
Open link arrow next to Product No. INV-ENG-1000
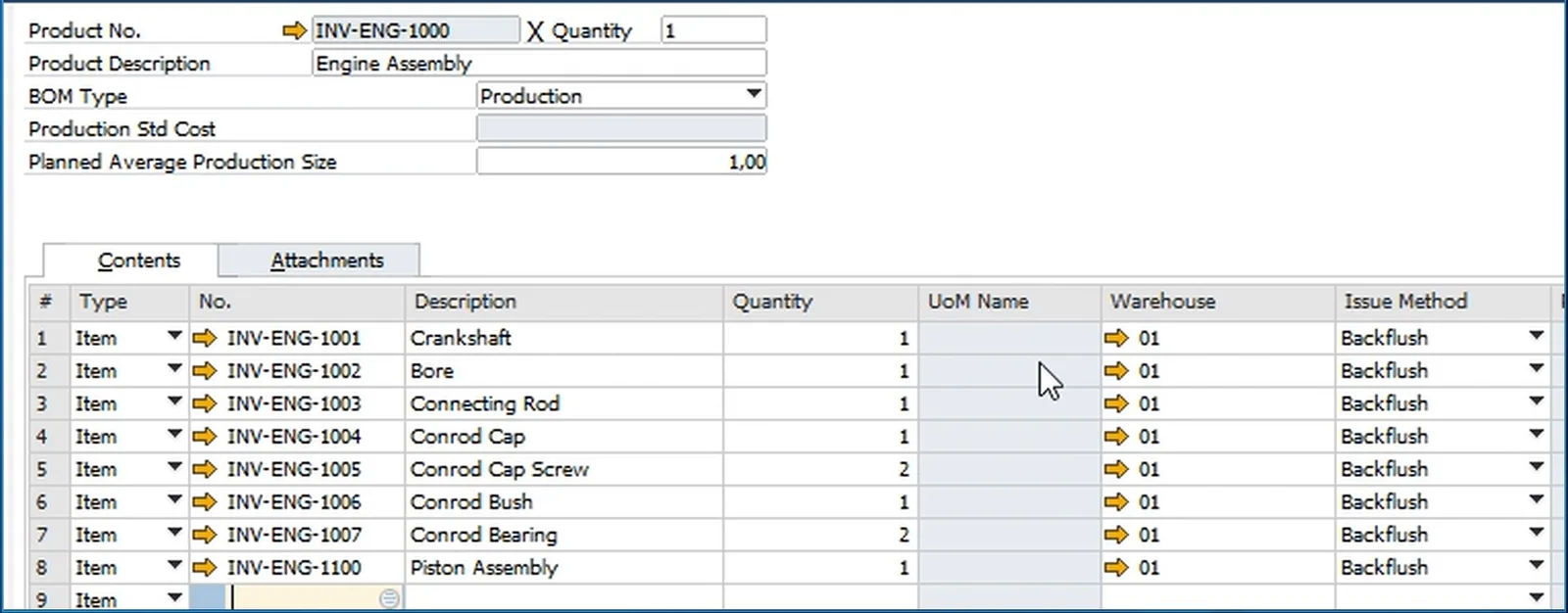click(294, 31)
